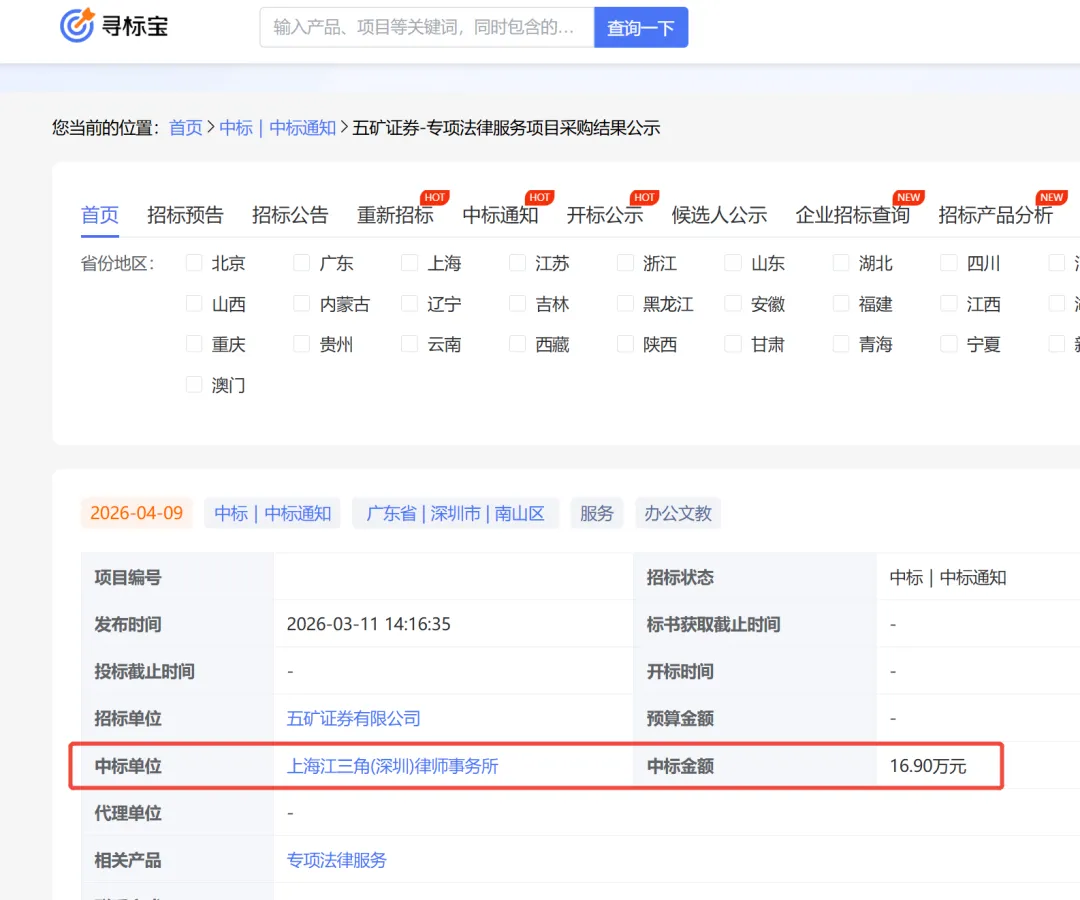This screenshot has height=900, width=1080.
Task: Click the 2026-04-09 date tag
Action: pyautogui.click(x=136, y=513)
